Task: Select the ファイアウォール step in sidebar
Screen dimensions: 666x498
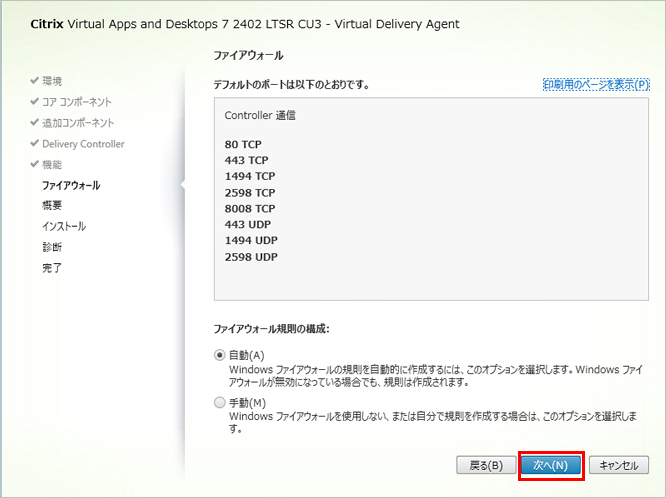Action: [71, 185]
